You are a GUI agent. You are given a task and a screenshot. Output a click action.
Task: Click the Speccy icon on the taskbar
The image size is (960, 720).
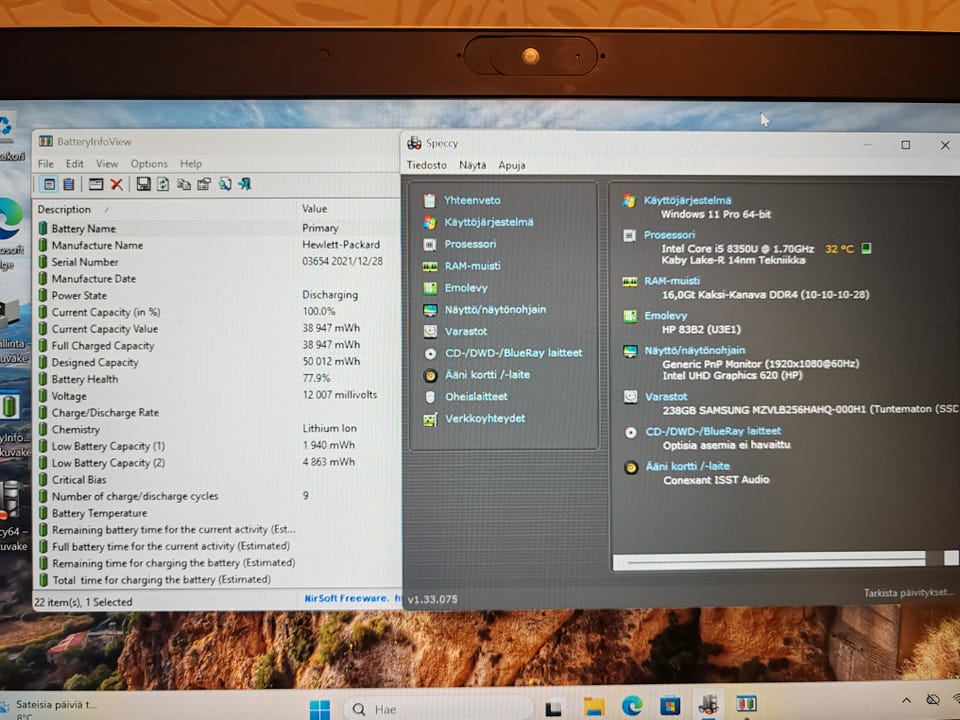708,704
